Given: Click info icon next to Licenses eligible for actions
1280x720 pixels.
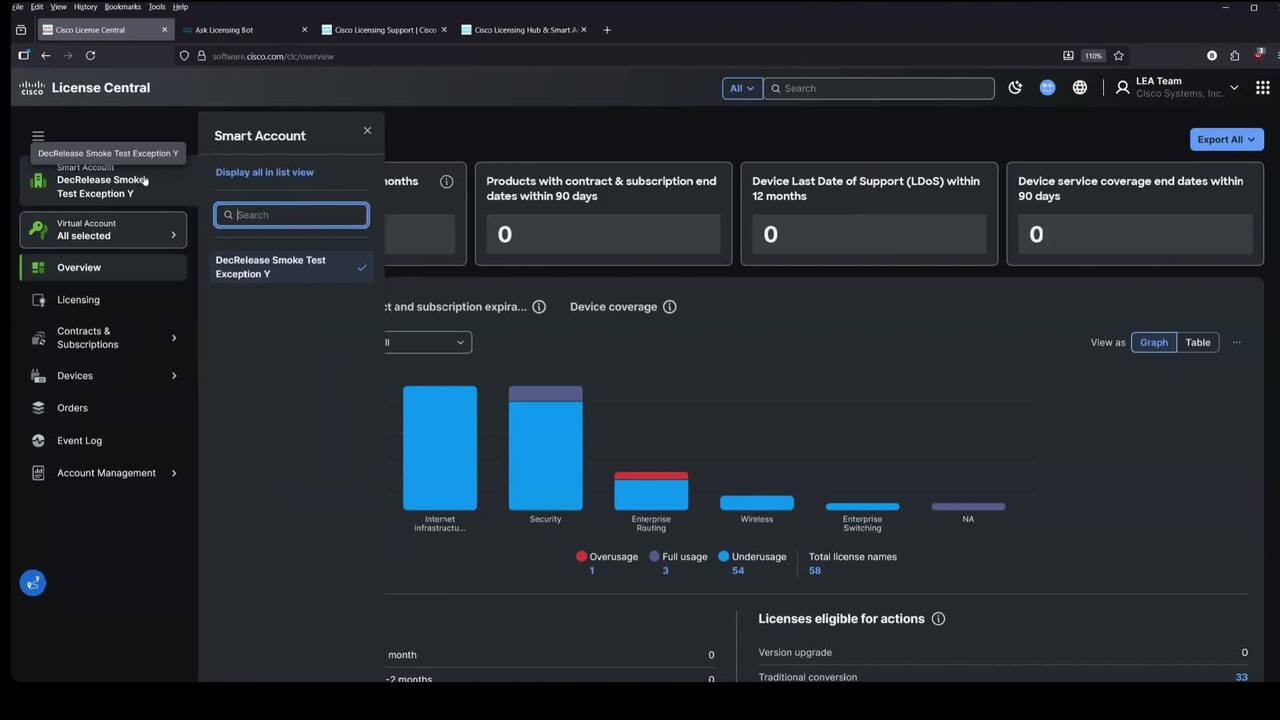Looking at the screenshot, I should point(938,619).
